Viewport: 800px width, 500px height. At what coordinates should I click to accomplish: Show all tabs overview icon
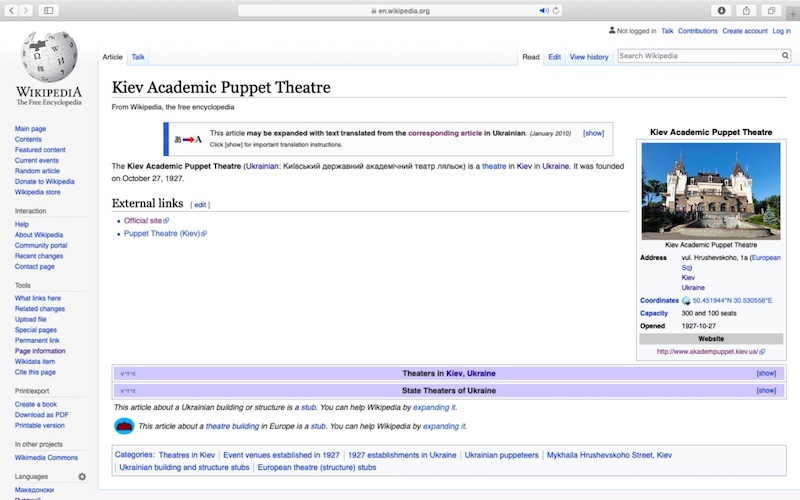click(771, 10)
